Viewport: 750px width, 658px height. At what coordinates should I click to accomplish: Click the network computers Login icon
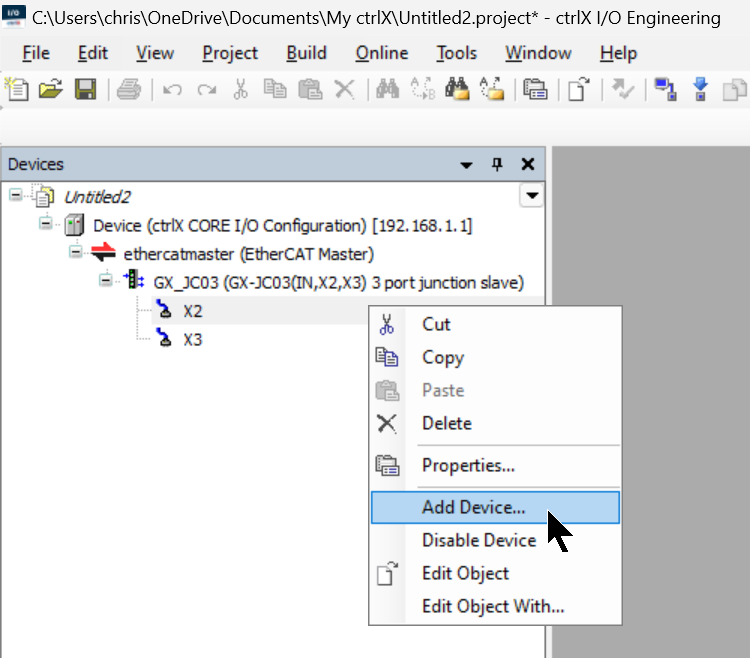pyautogui.click(x=665, y=89)
